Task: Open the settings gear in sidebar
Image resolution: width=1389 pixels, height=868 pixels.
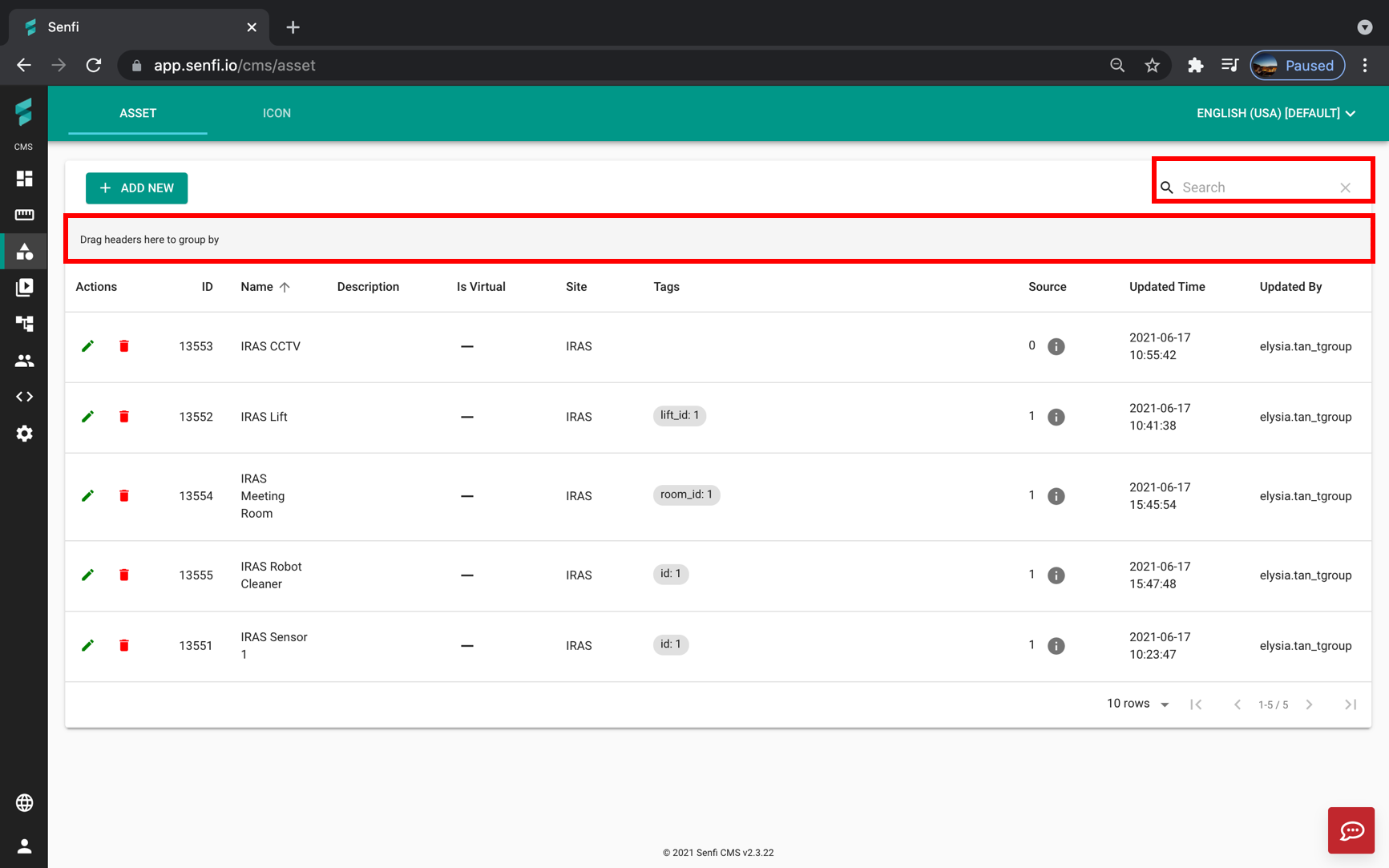Action: 24,434
